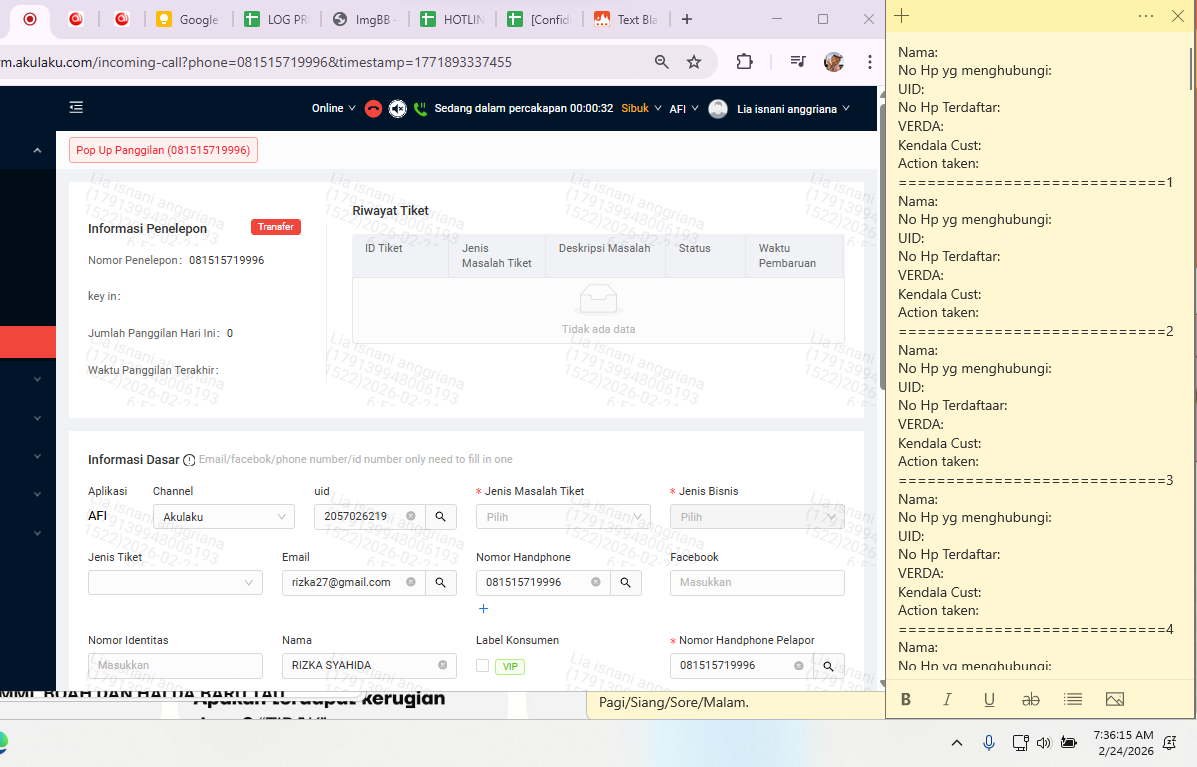The image size is (1197, 767).
Task: Click the Nomor Identitas input field
Action: pos(175,665)
